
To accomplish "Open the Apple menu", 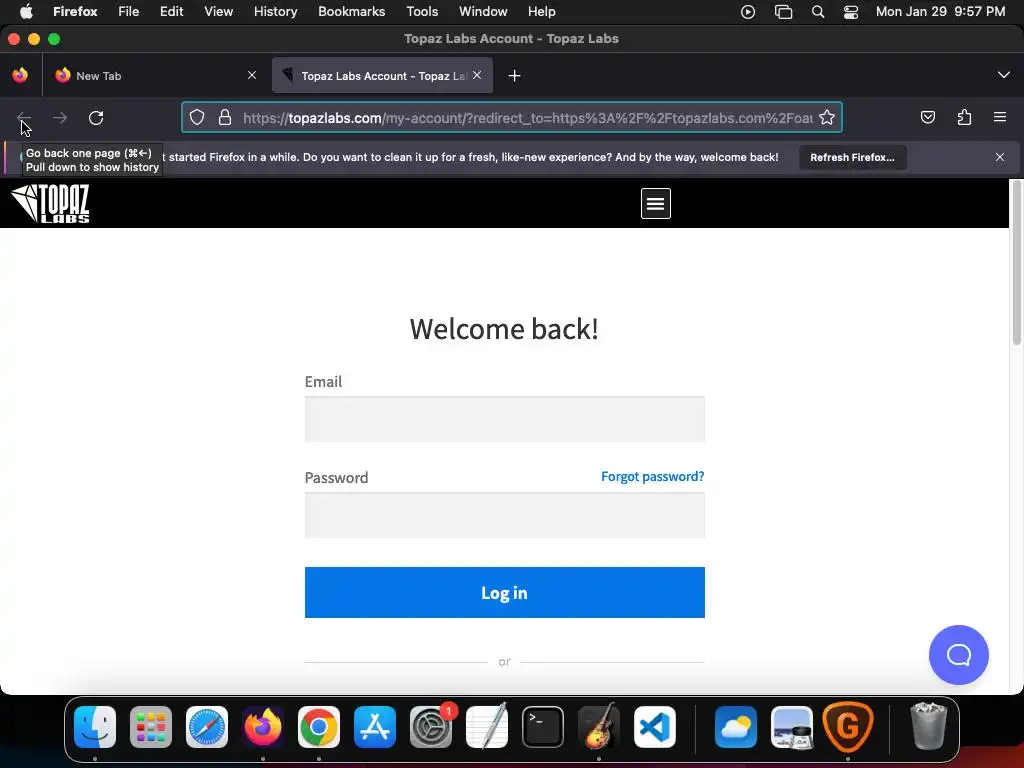I will pyautogui.click(x=26, y=12).
